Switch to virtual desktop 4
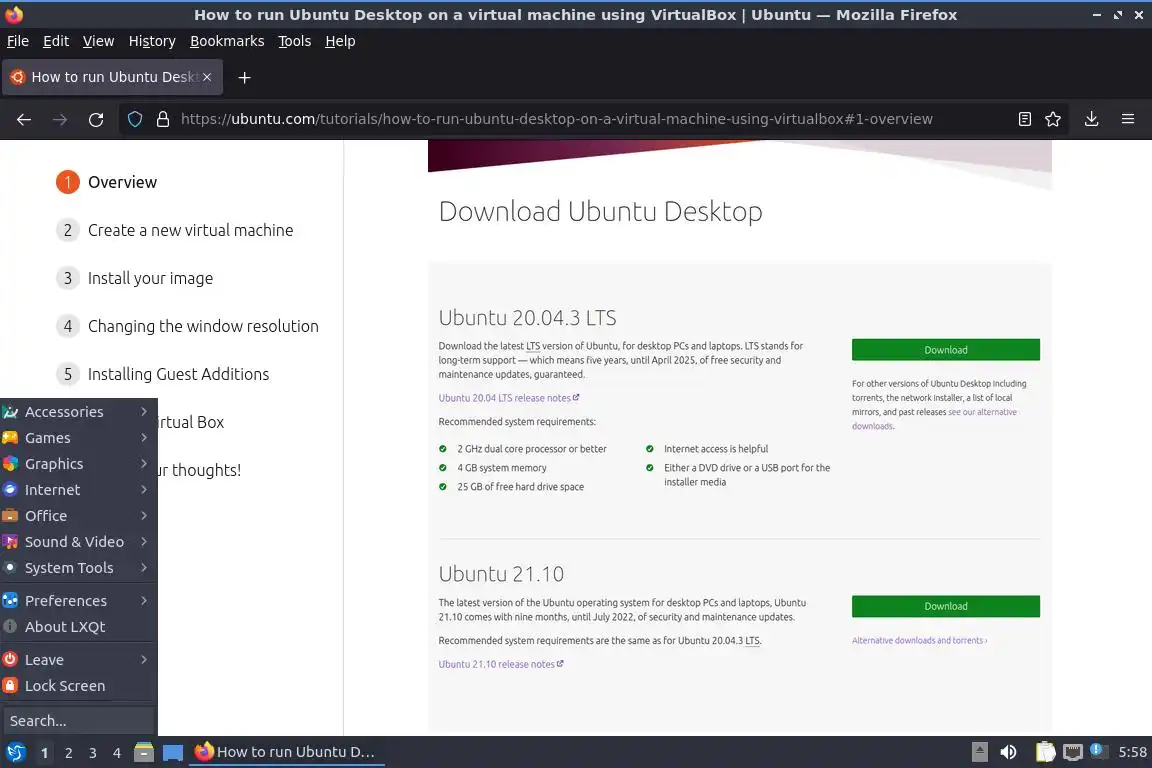 pyautogui.click(x=117, y=753)
